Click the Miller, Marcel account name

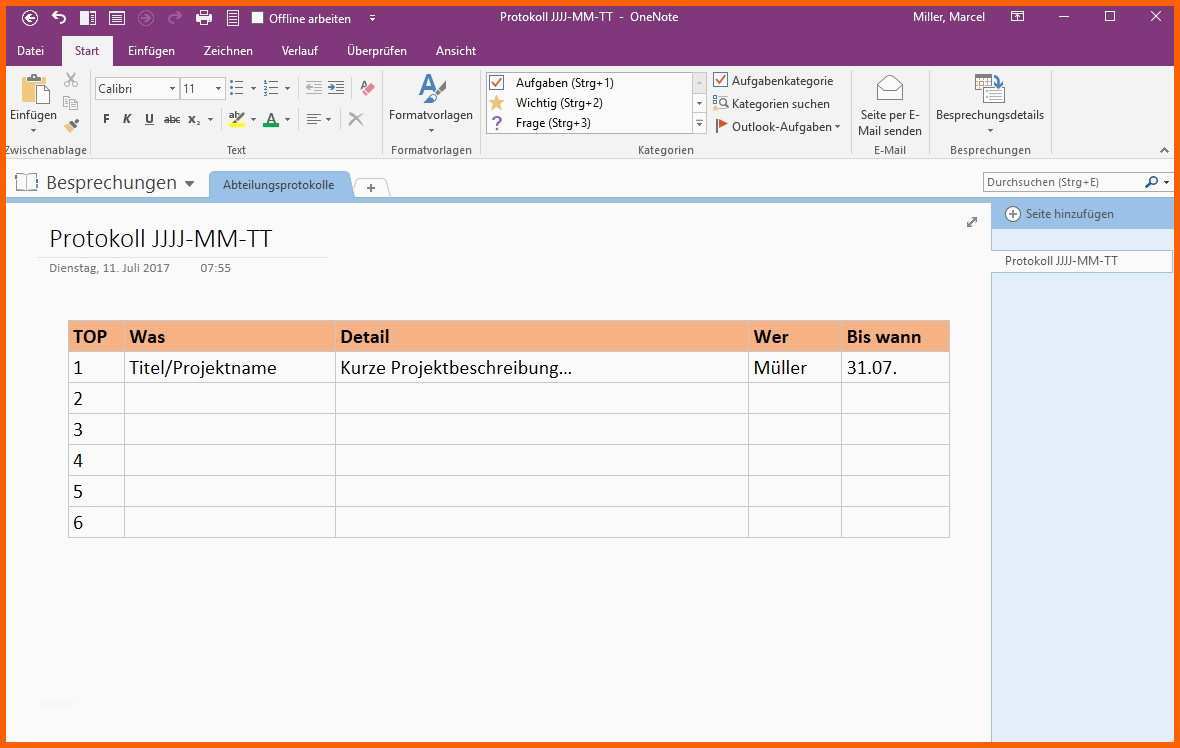(x=948, y=17)
